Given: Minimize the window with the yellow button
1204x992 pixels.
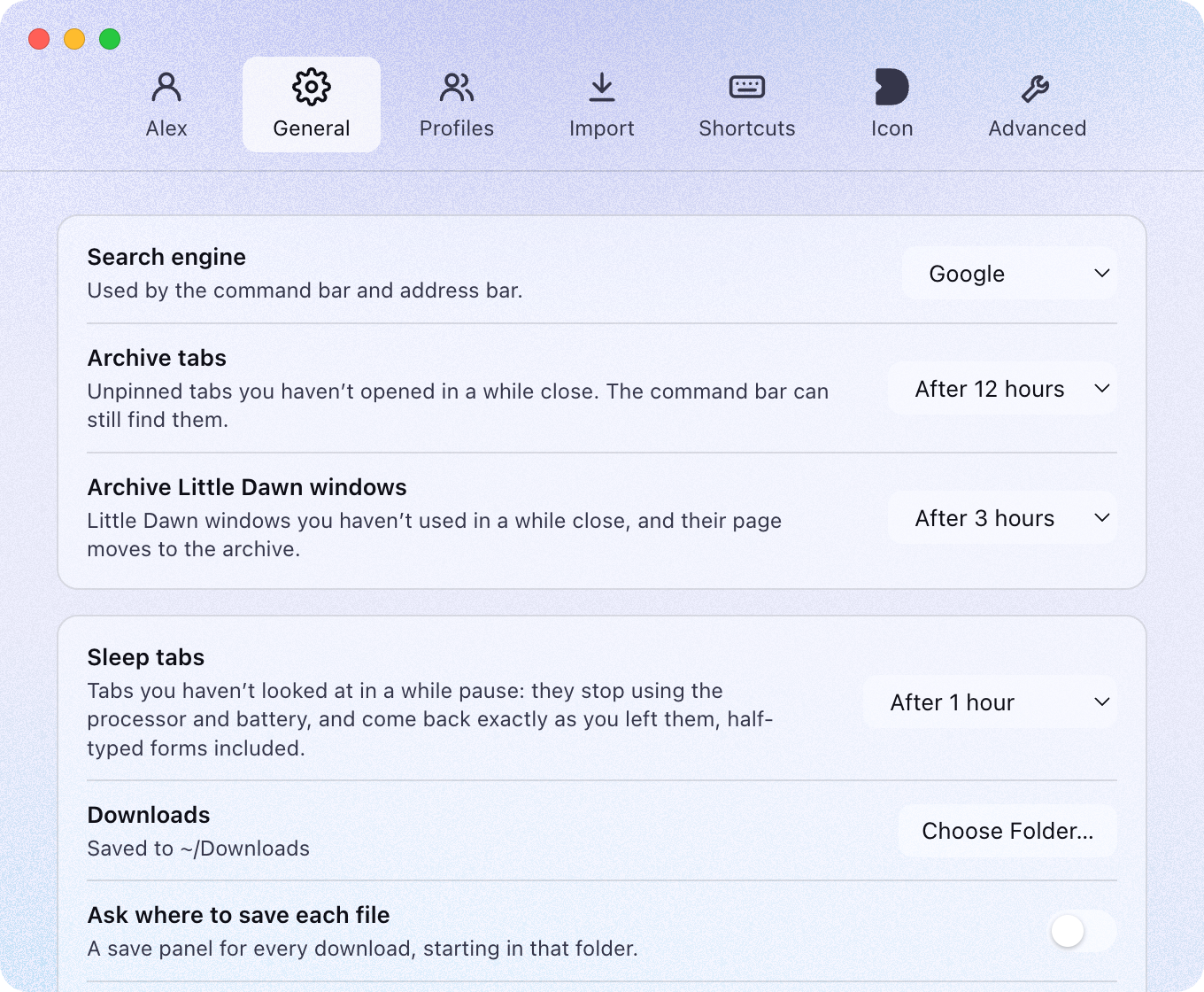Looking at the screenshot, I should click(x=74, y=39).
